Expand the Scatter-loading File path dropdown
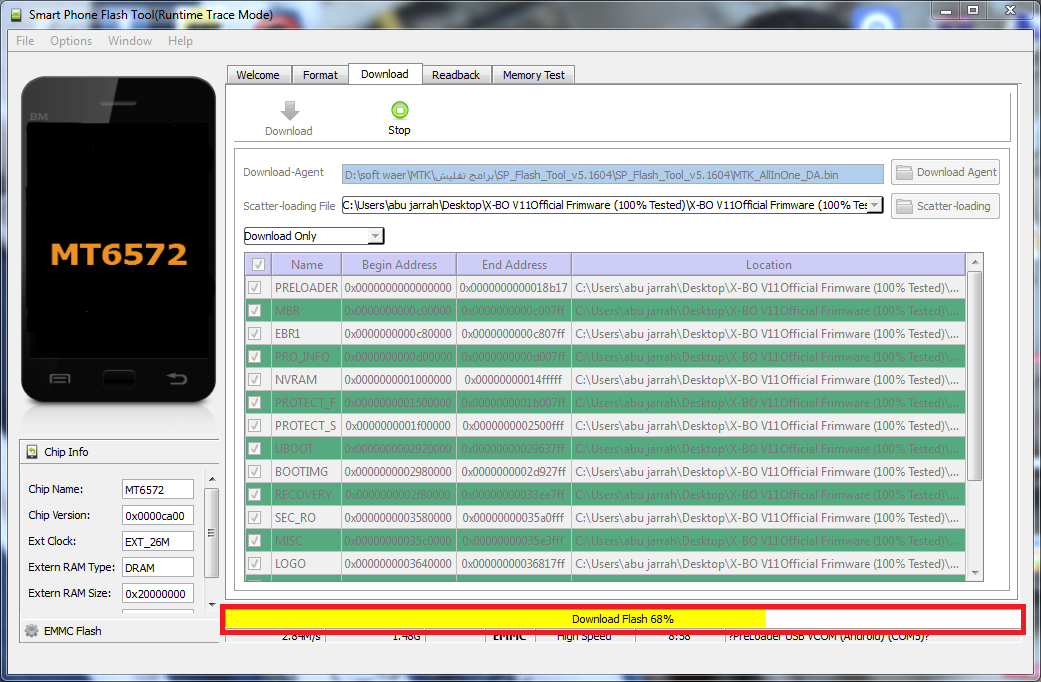1041x682 pixels. 875,205
